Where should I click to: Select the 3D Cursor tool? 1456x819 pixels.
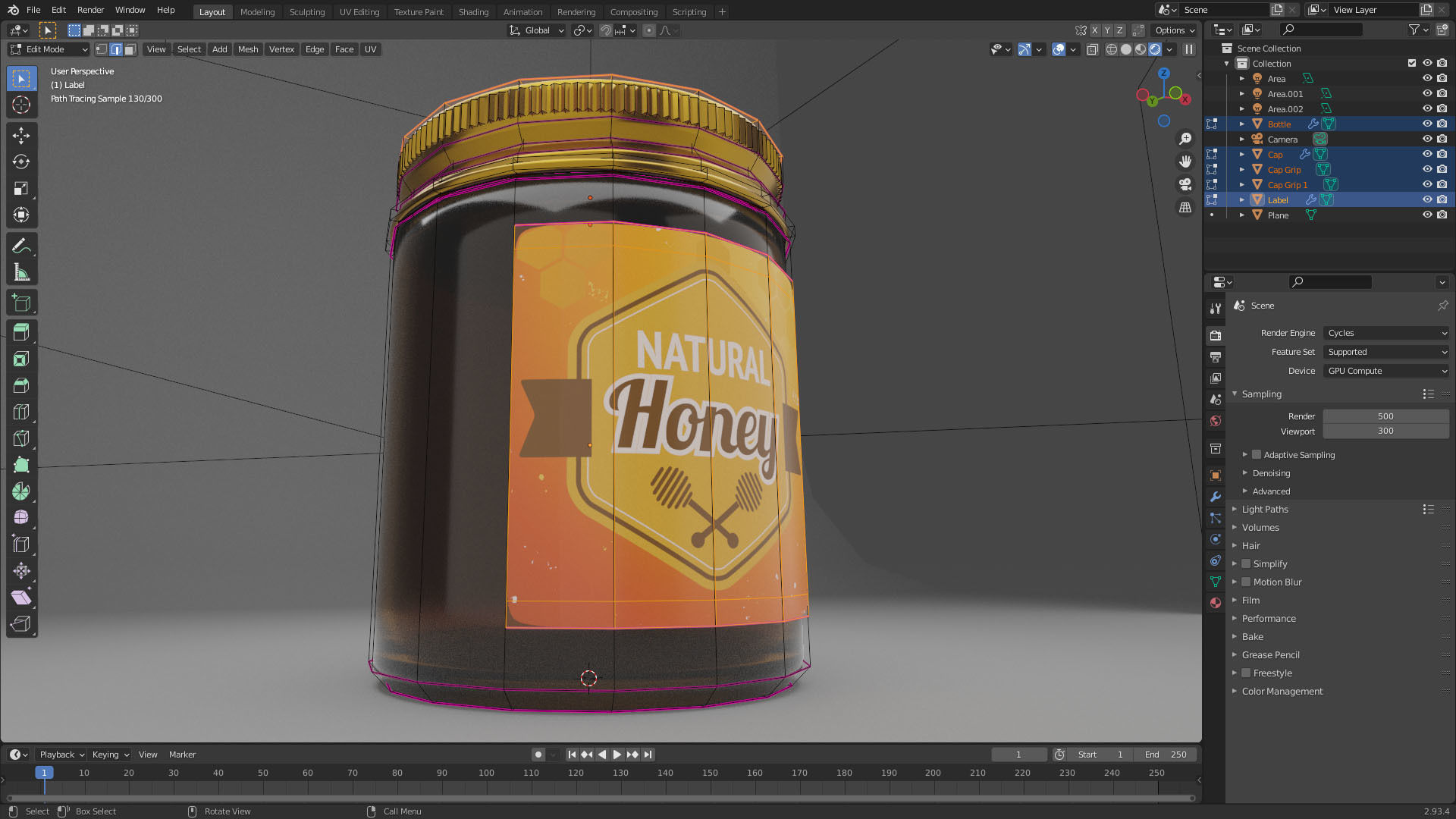[21, 105]
